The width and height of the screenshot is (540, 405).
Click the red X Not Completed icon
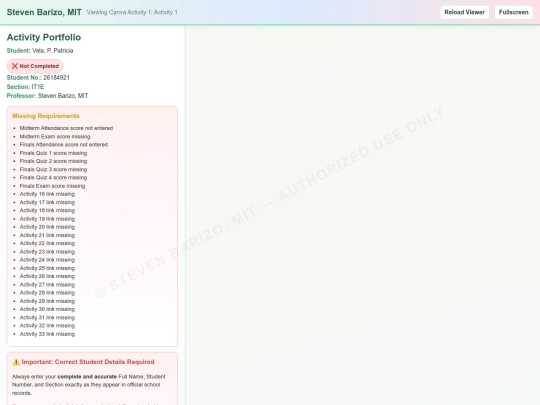click(15, 66)
